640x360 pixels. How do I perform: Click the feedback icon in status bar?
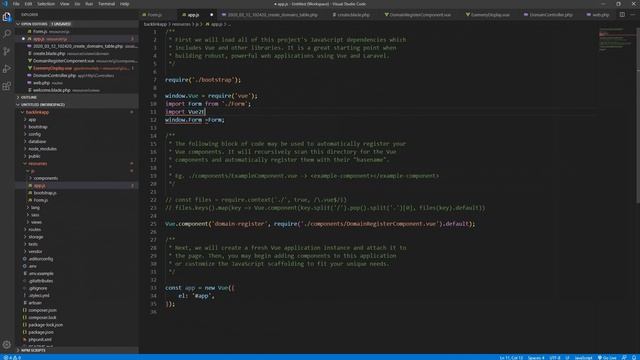pos(624,358)
